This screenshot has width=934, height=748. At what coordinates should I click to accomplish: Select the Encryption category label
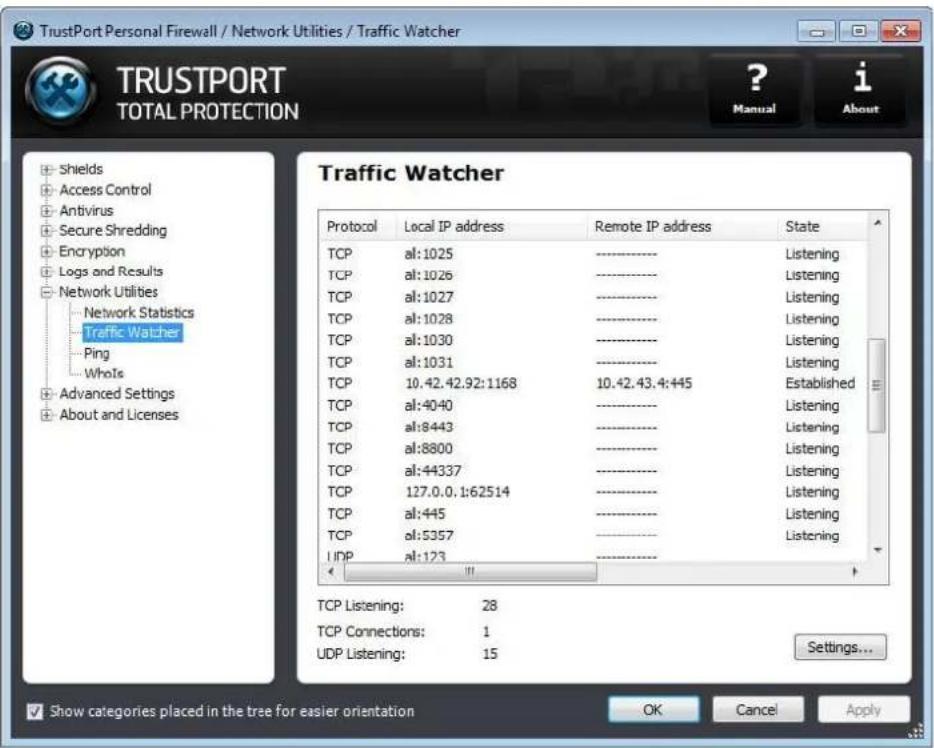[x=92, y=251]
